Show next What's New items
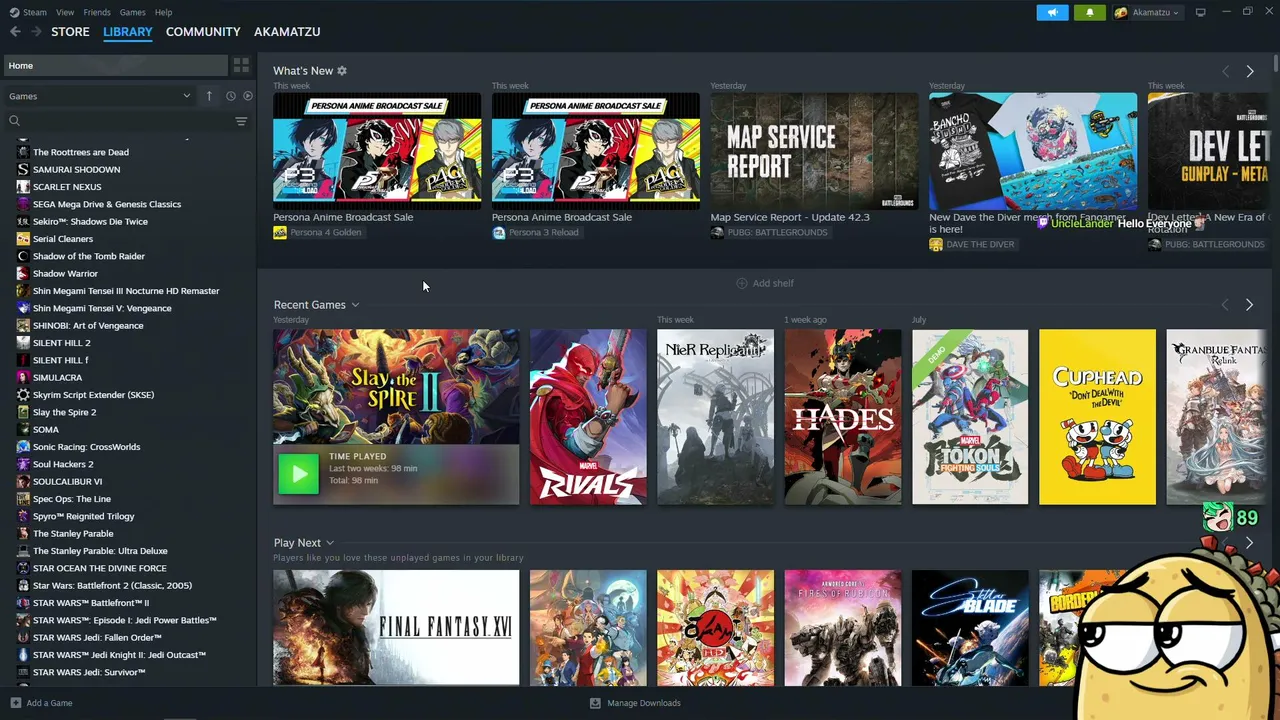This screenshot has height=720, width=1280. pyautogui.click(x=1250, y=71)
